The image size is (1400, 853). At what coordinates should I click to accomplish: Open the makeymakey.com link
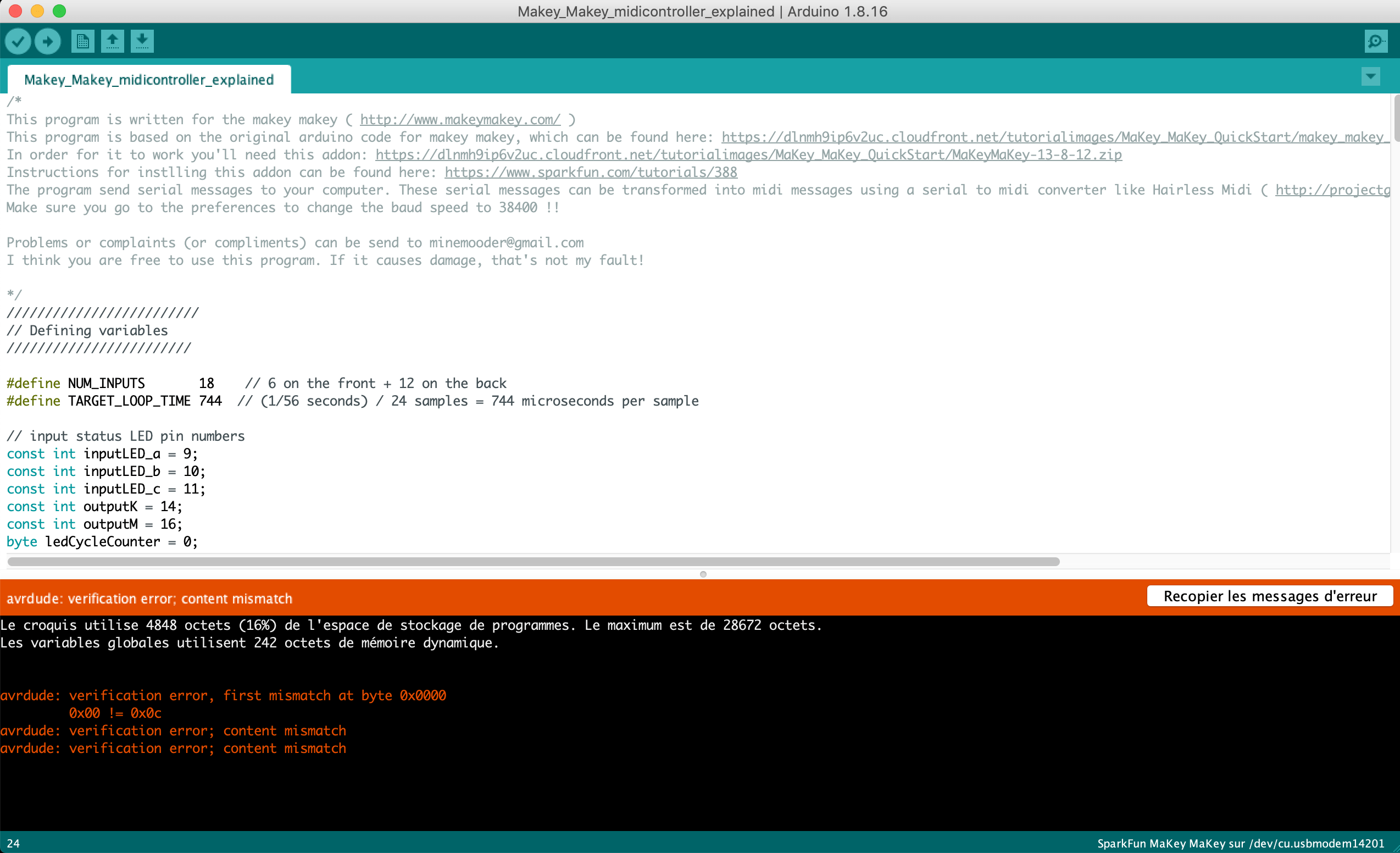(x=459, y=119)
